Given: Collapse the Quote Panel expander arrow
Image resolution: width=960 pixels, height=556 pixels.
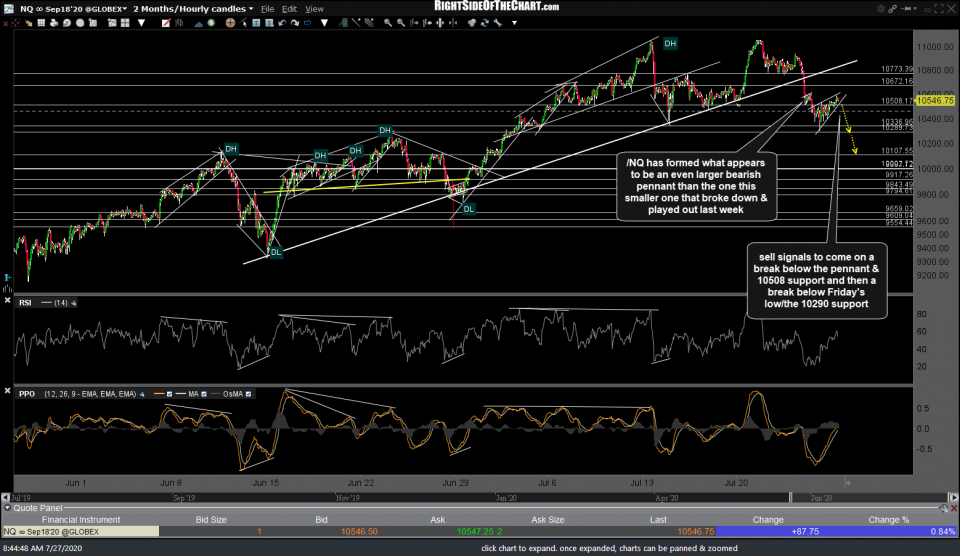Looking at the screenshot, I should [x=7, y=508].
